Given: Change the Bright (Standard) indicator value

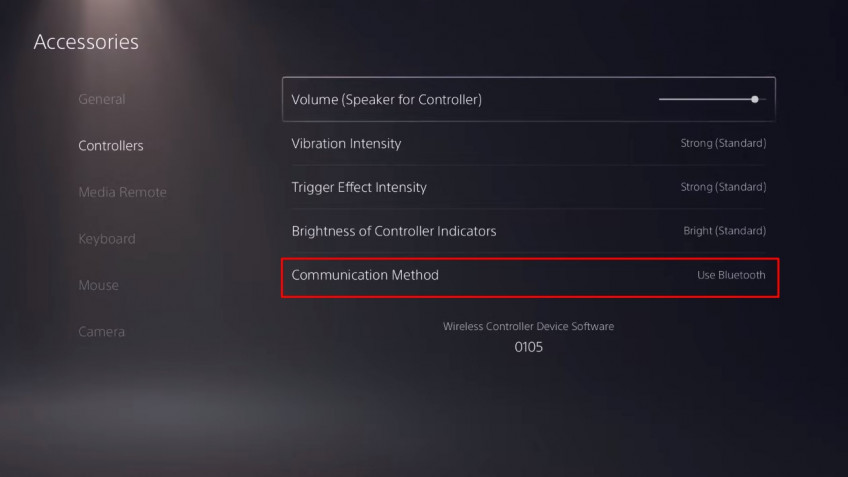Looking at the screenshot, I should [x=725, y=231].
